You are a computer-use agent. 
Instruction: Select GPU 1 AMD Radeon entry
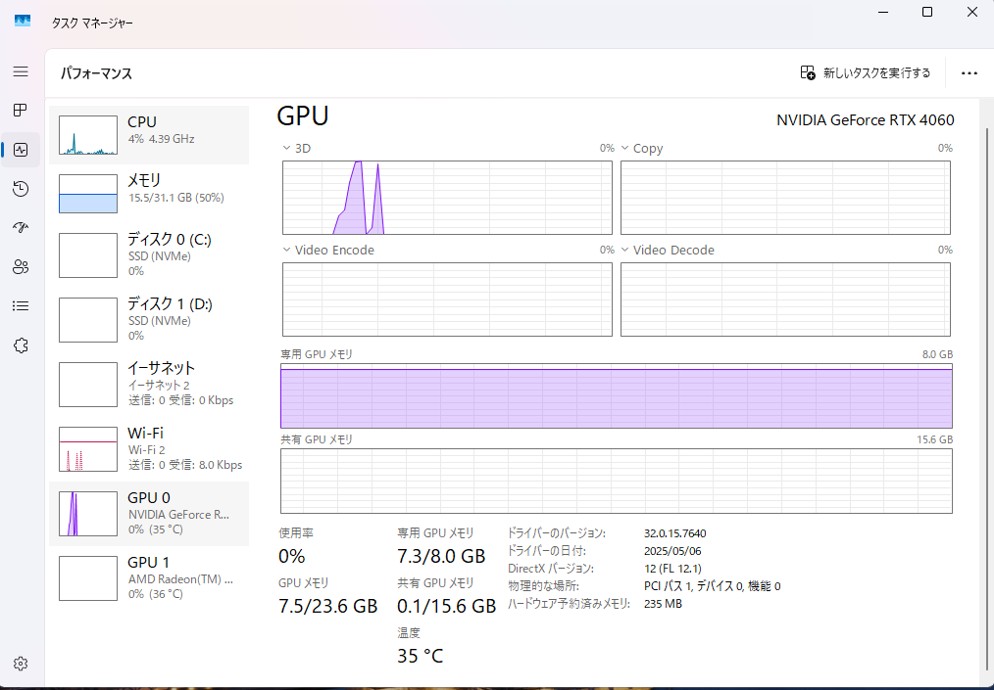pos(149,577)
